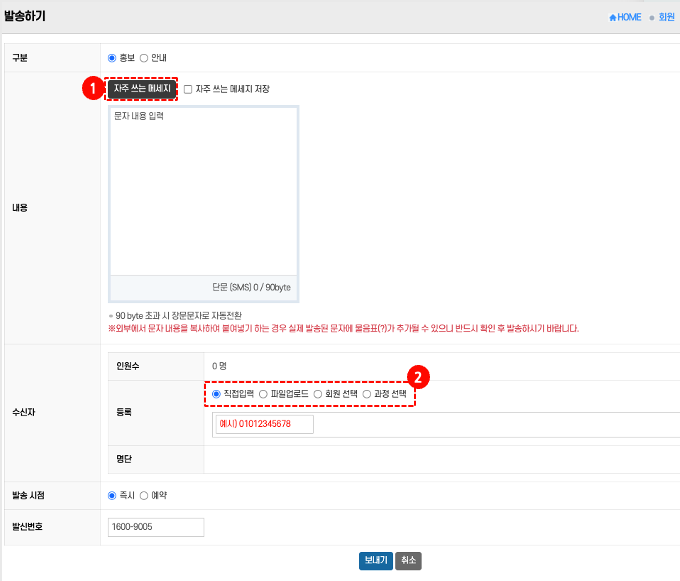Click the red number 1 annotation marker
Image resolution: width=680 pixels, height=581 pixels.
(92, 89)
